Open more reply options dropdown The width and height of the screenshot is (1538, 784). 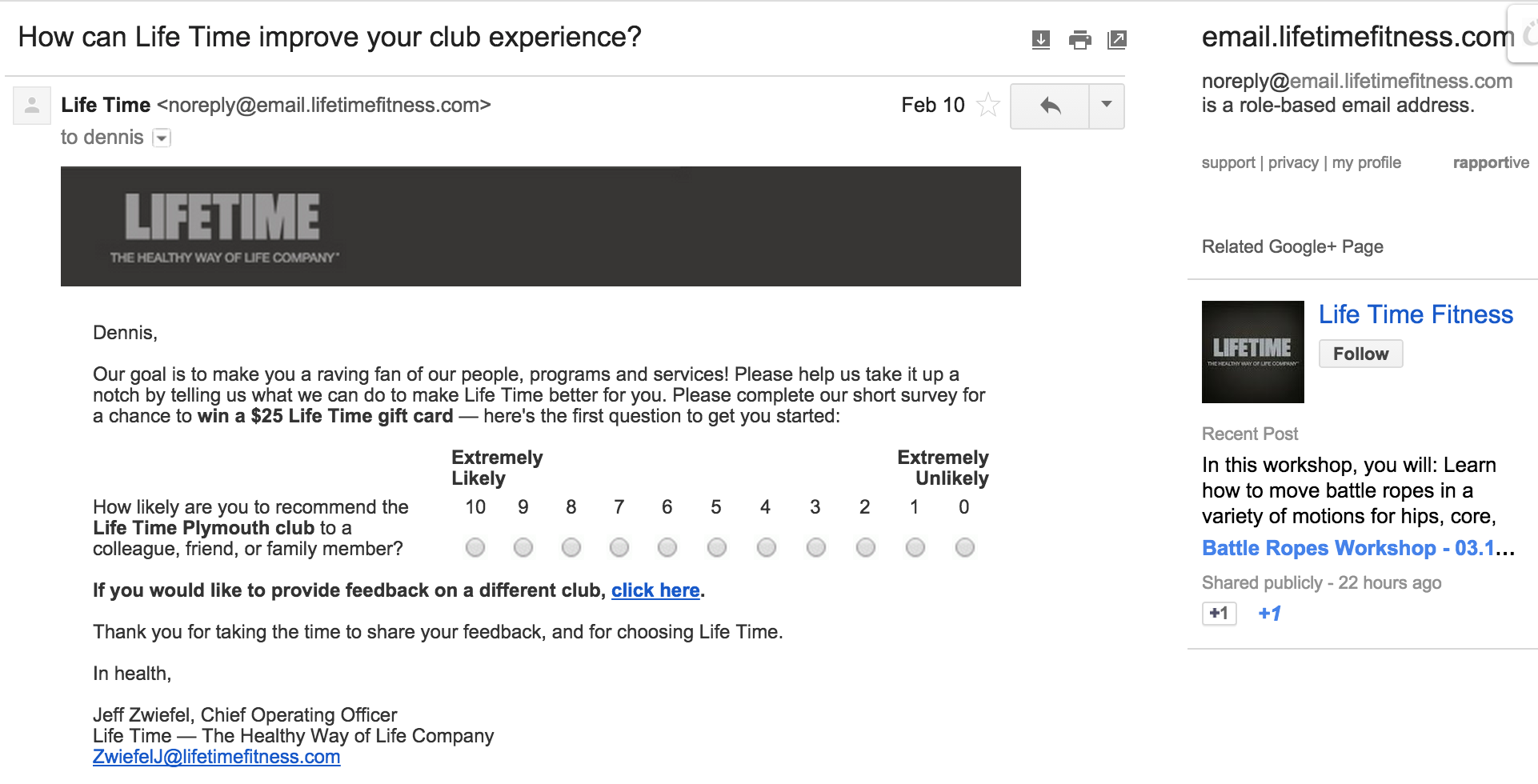click(1107, 106)
